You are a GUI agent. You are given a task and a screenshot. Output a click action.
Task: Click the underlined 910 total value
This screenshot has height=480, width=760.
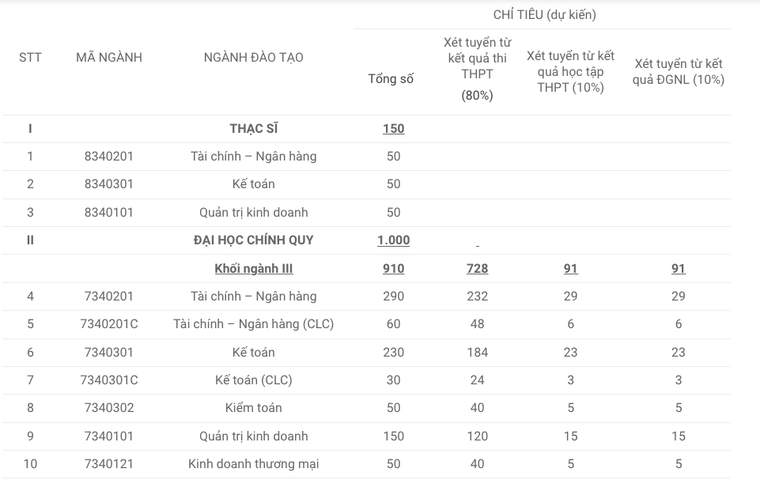tap(393, 268)
